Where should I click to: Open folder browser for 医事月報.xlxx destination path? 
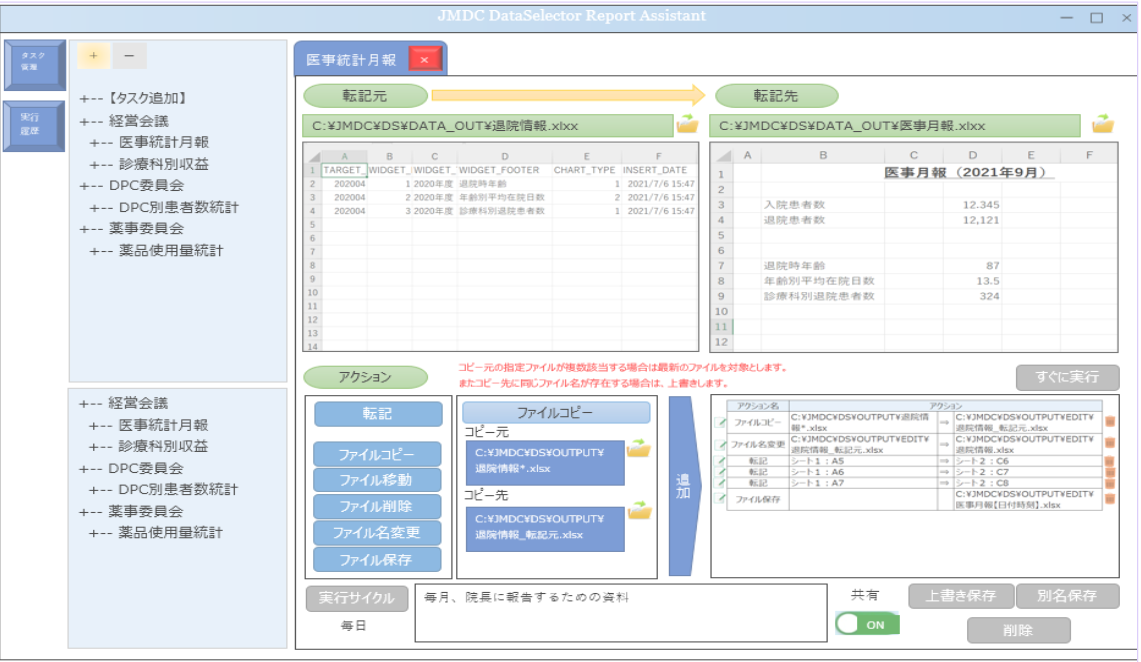coord(1102,124)
